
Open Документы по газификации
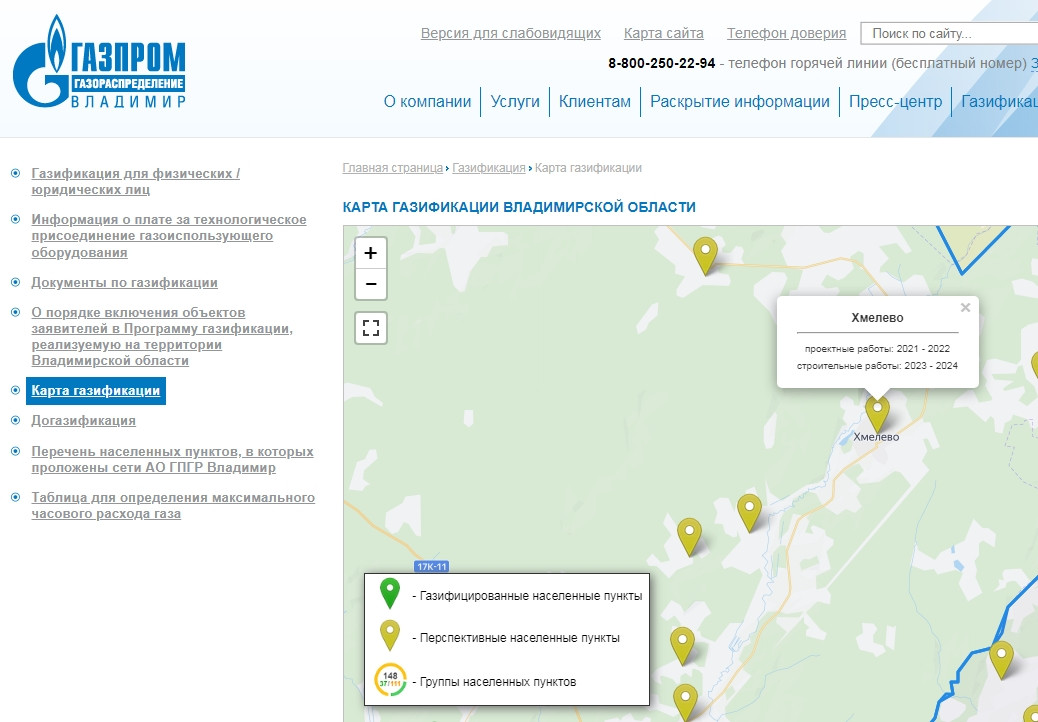tap(124, 283)
